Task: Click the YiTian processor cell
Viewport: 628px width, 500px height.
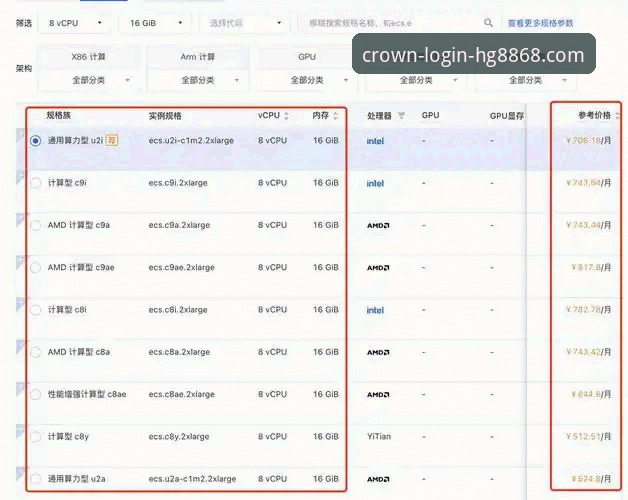Action: point(379,437)
